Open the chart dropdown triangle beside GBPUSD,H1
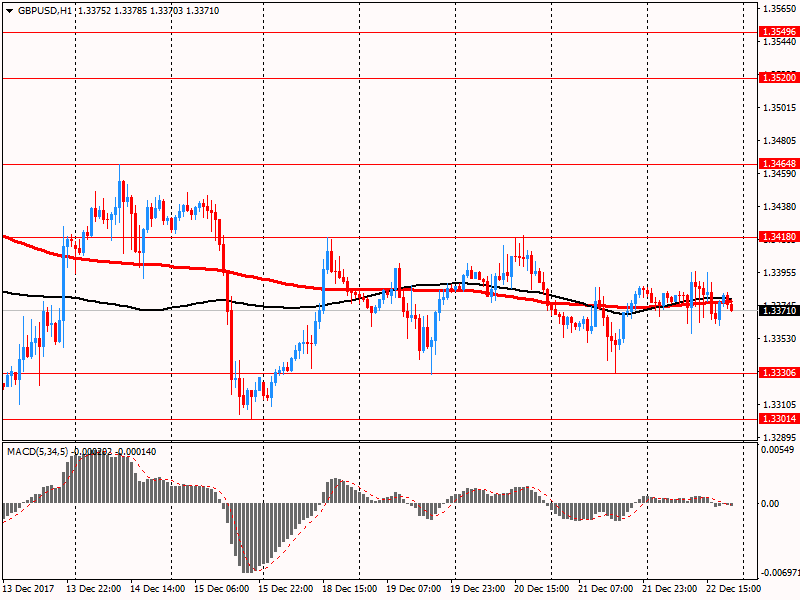Viewport: 800px width, 600px height. click(x=10, y=11)
